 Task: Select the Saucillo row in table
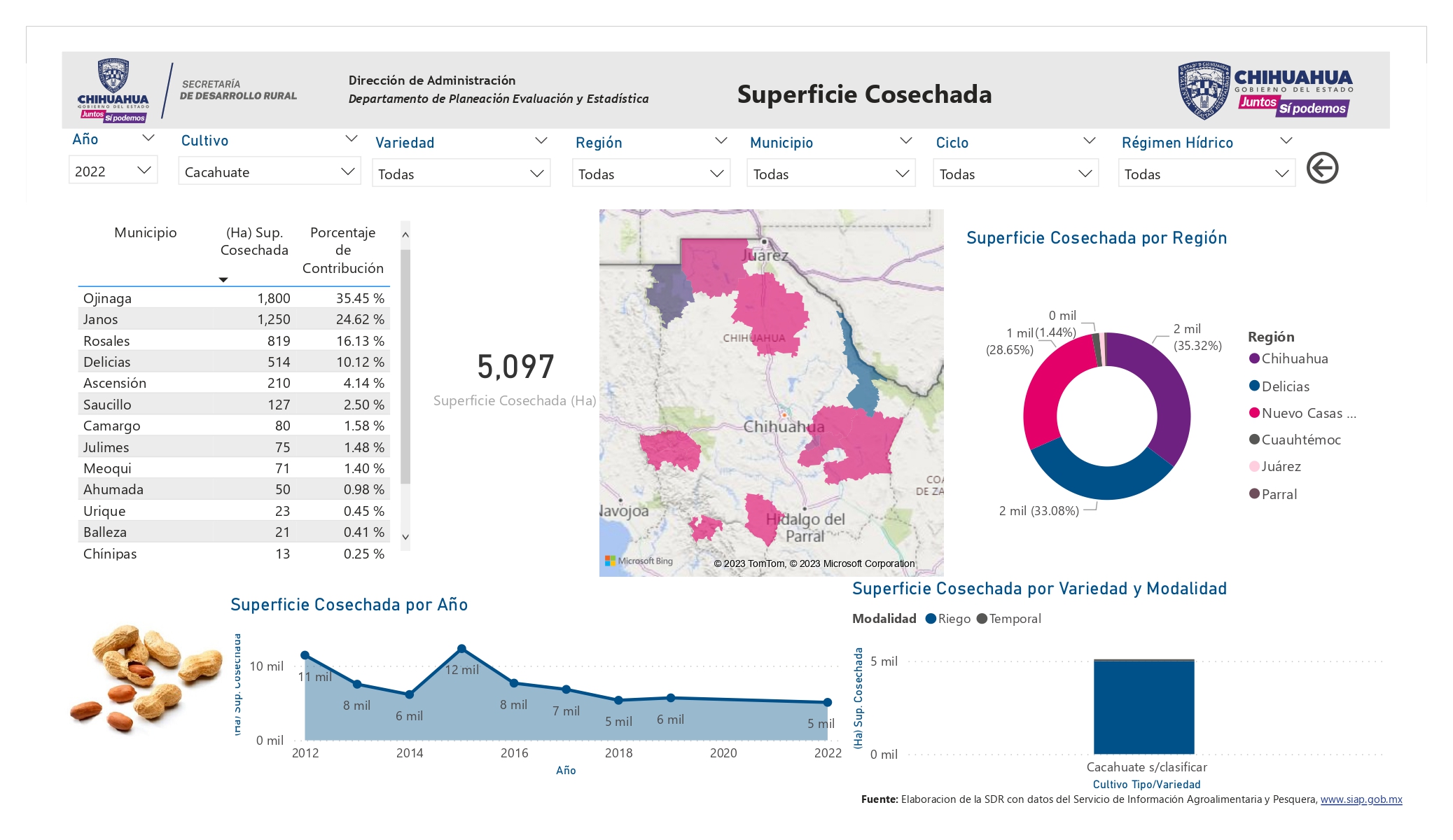coord(234,405)
